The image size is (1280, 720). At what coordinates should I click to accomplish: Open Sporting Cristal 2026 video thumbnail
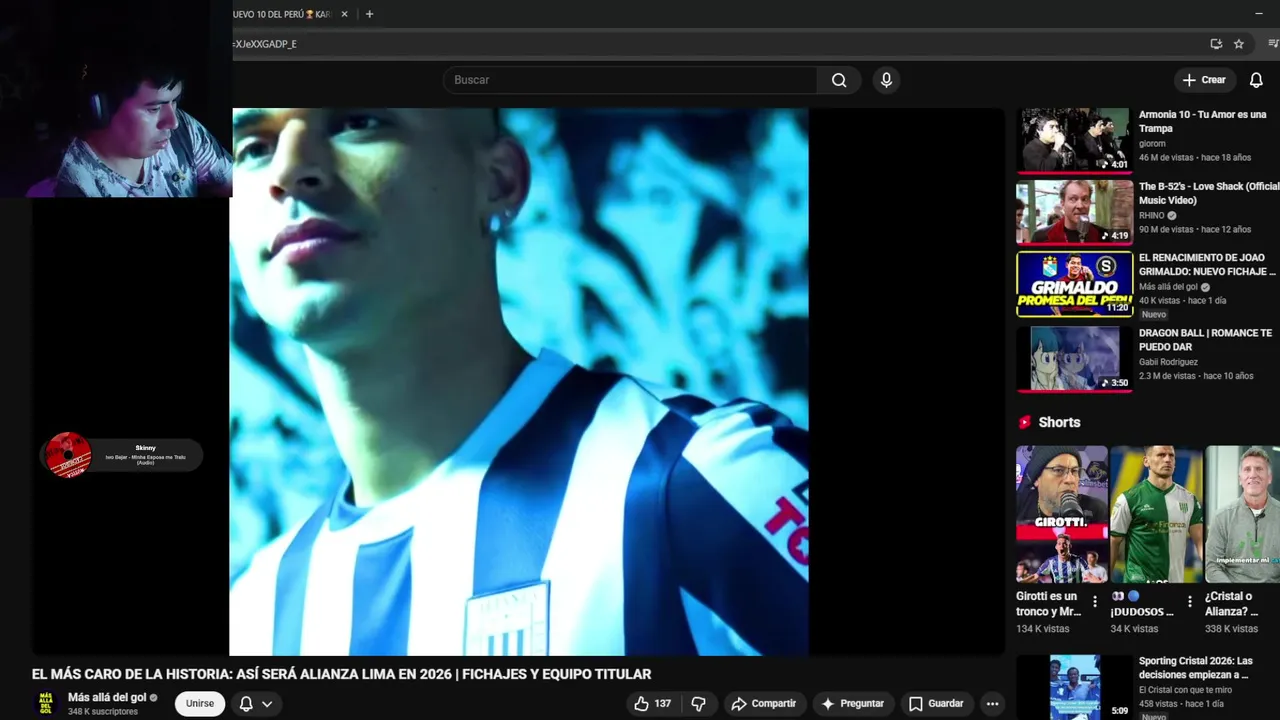coord(1074,687)
